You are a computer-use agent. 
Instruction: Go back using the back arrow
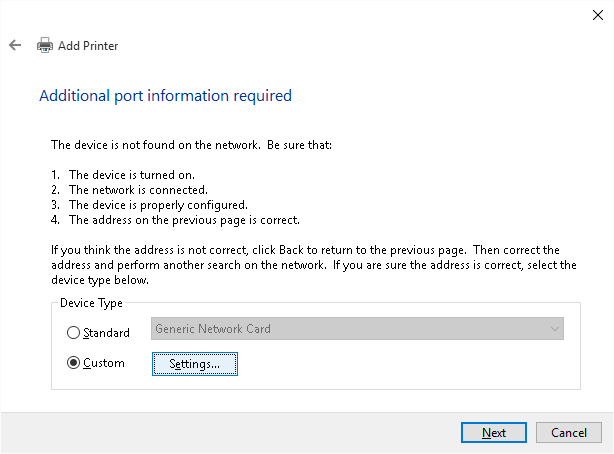click(x=15, y=45)
